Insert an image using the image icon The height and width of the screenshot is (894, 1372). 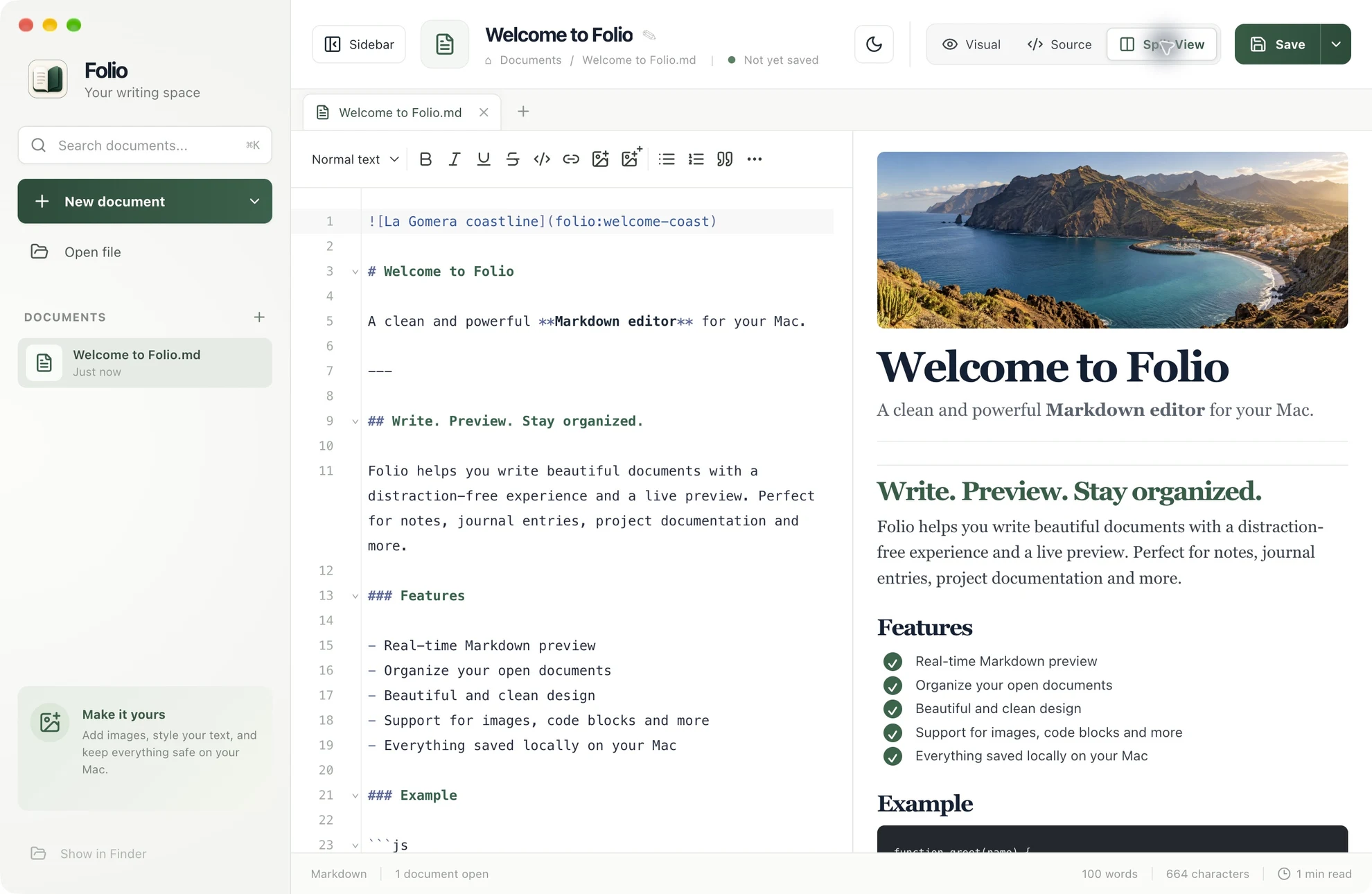pos(600,159)
